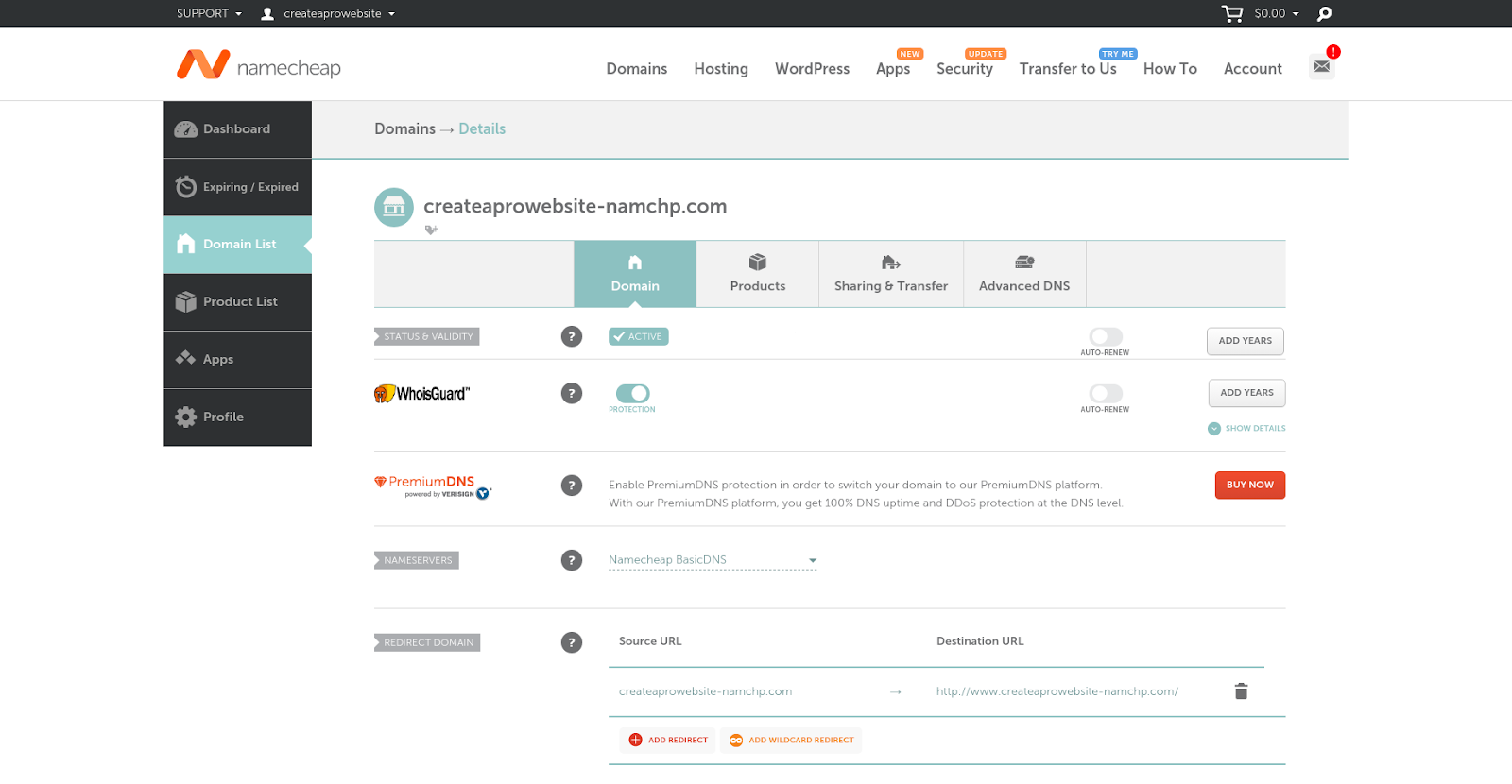Screen dimensions: 1512x784
Task: Click the Expiring / Expired clock icon
Action: point(186,187)
